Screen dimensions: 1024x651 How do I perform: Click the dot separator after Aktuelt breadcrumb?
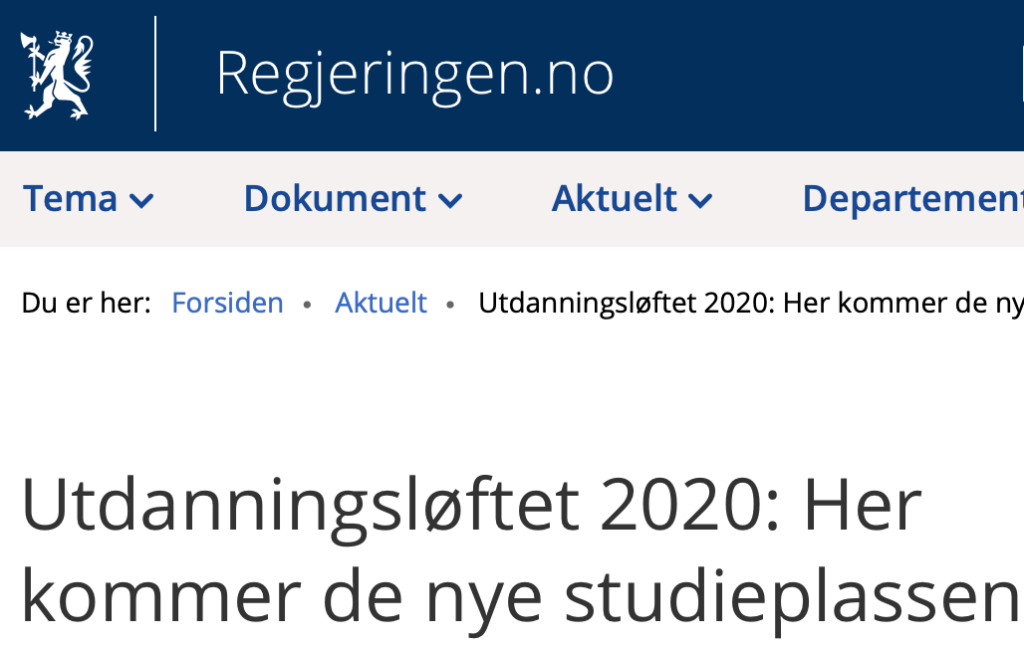[450, 304]
